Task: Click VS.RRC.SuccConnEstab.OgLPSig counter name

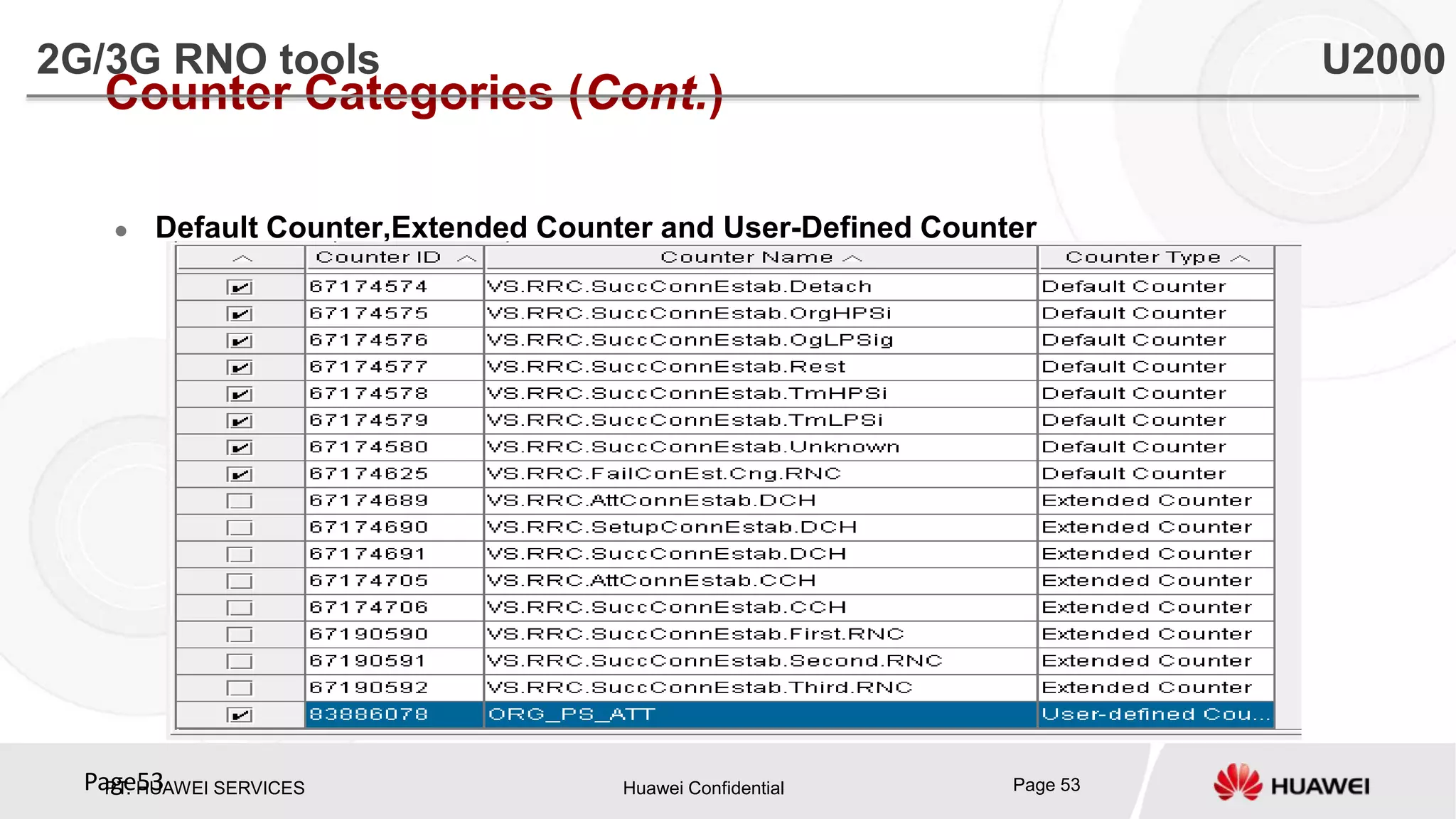Action: pos(761,341)
